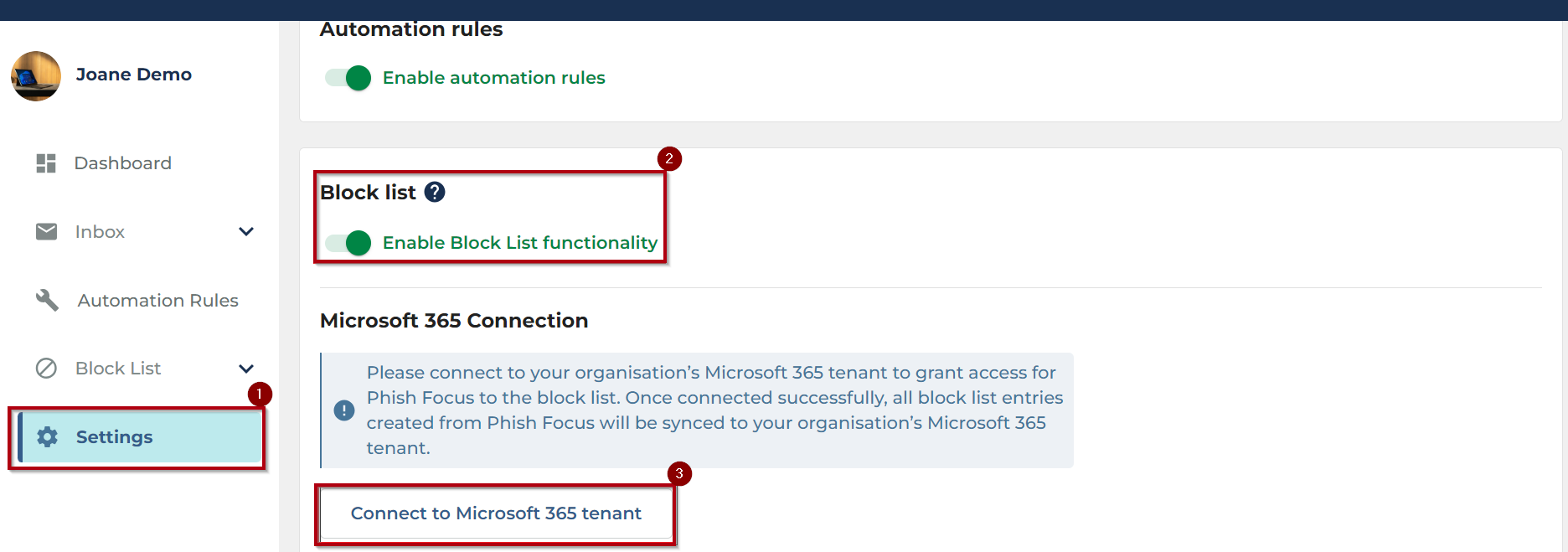
Task: Toggle Enable automation rules switch
Action: (x=348, y=78)
